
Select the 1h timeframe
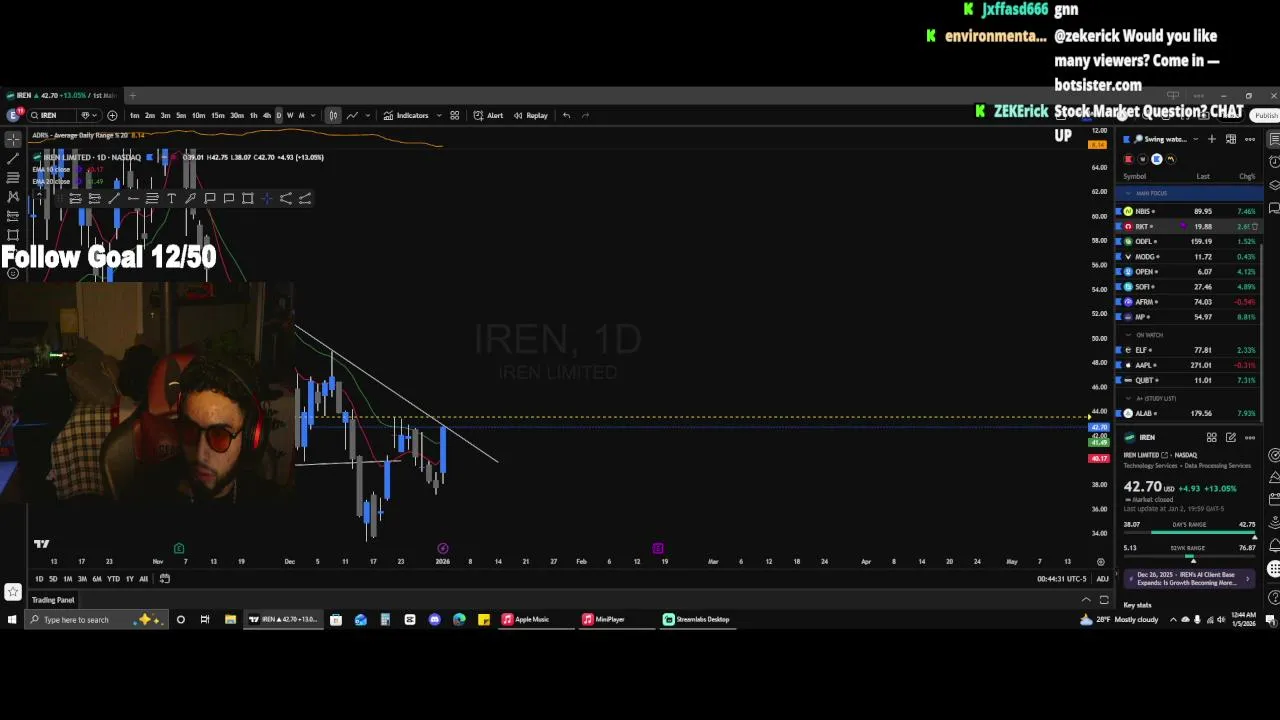click(253, 115)
